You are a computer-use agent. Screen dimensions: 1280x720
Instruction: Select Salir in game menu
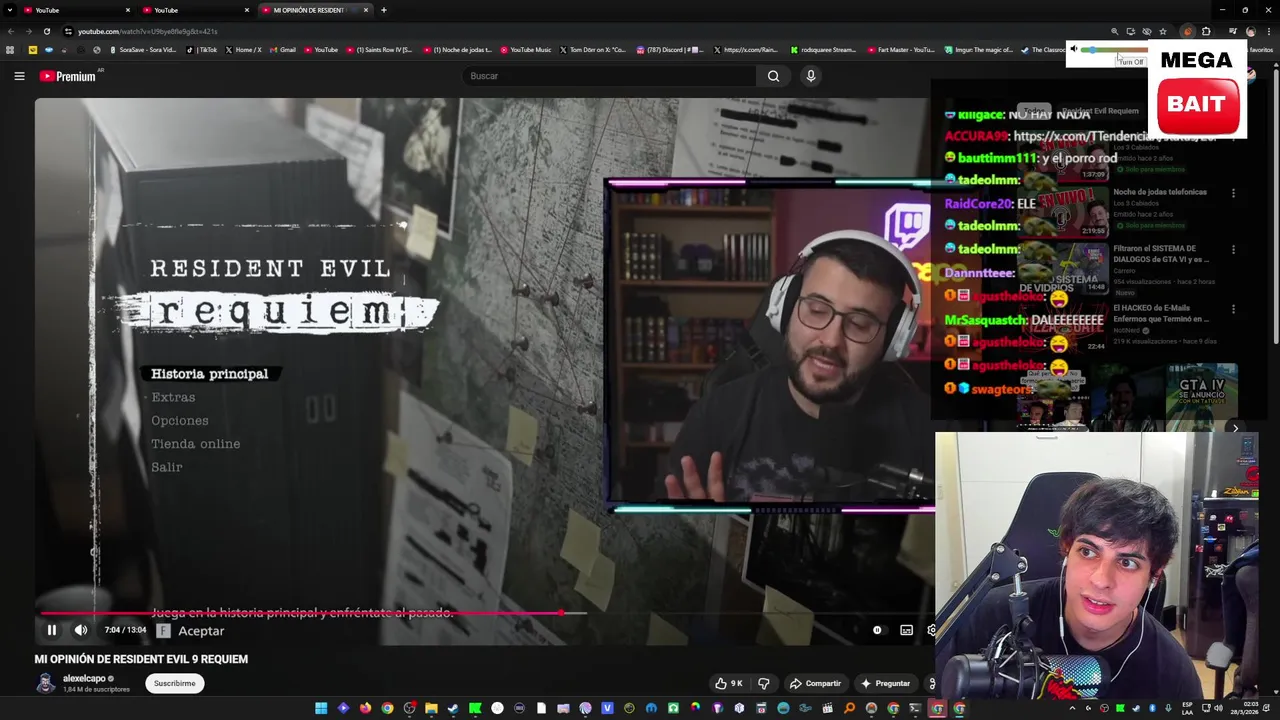(167, 467)
